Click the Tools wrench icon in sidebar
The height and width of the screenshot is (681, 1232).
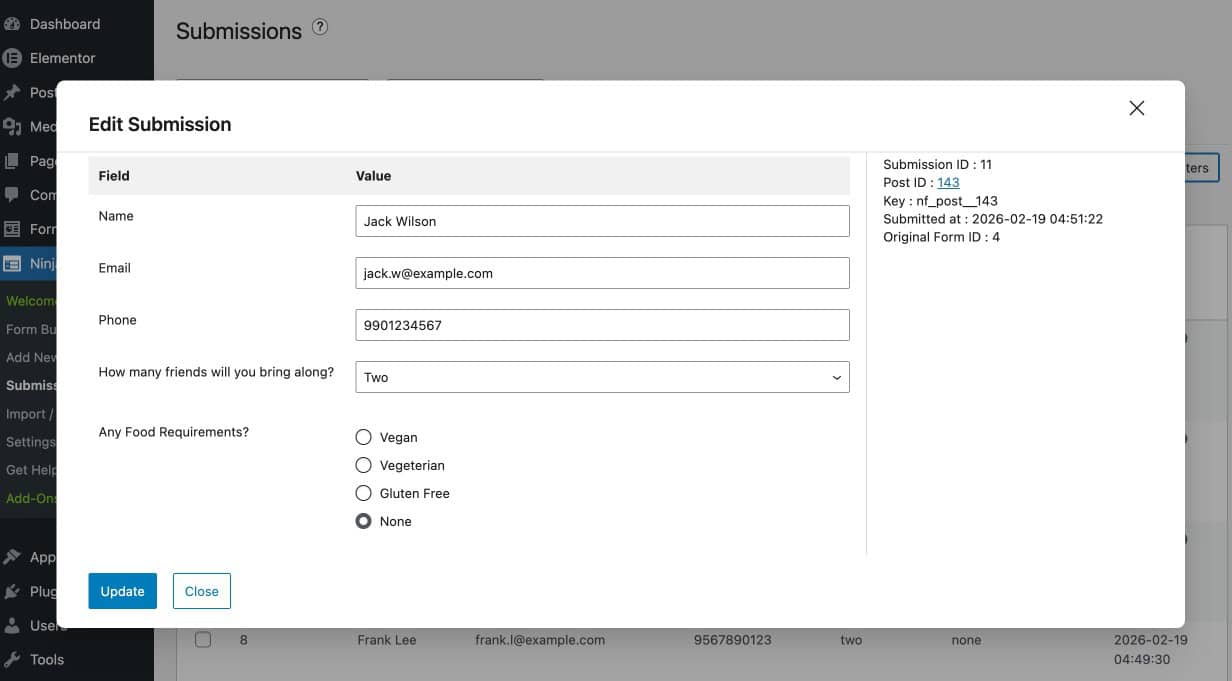coord(13,659)
